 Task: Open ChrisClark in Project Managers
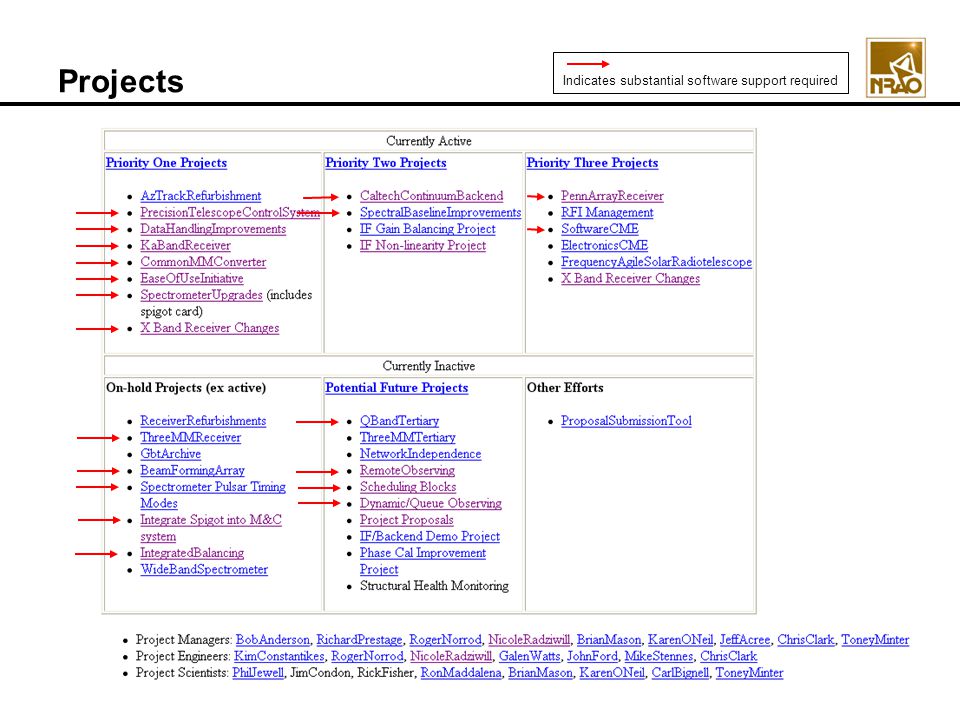click(806, 640)
